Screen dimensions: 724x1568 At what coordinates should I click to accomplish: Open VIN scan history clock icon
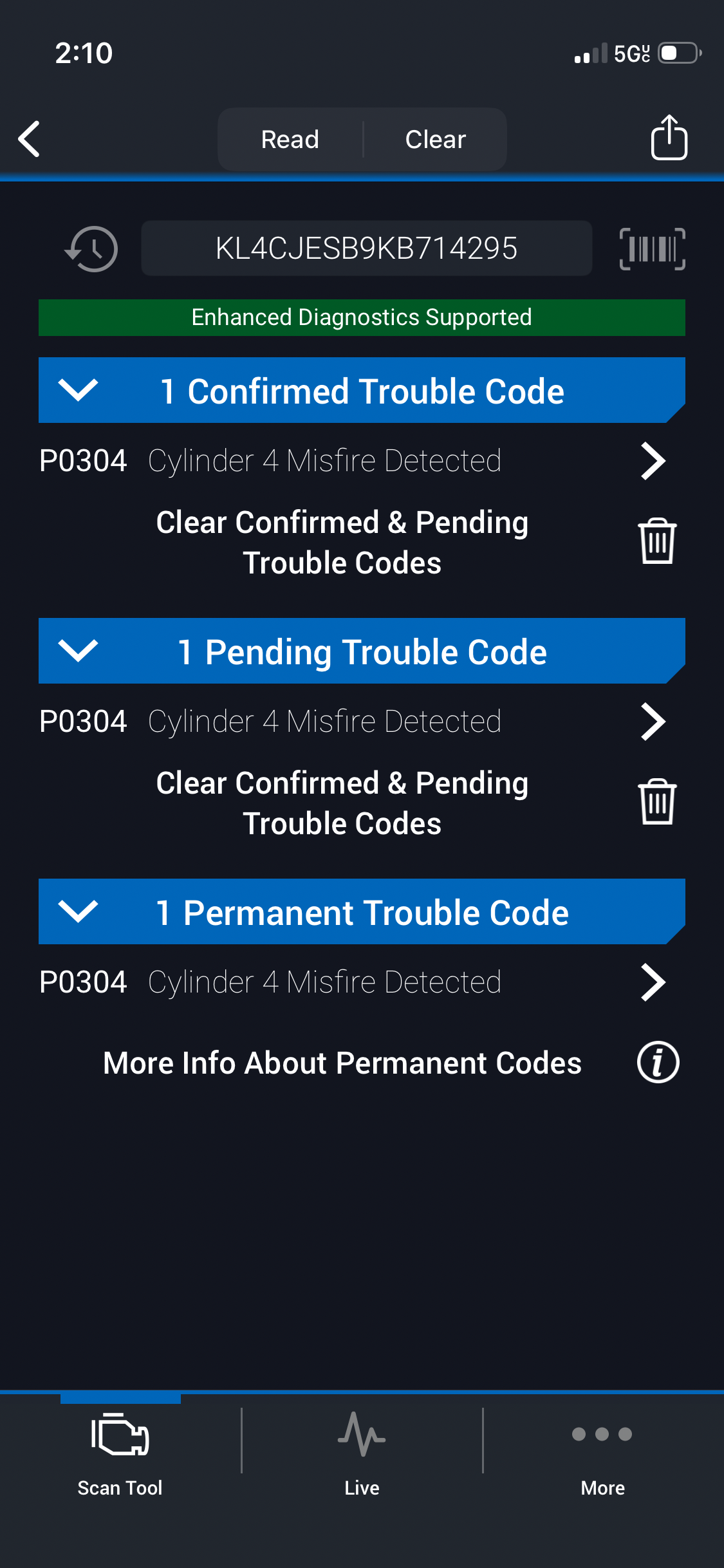point(91,248)
